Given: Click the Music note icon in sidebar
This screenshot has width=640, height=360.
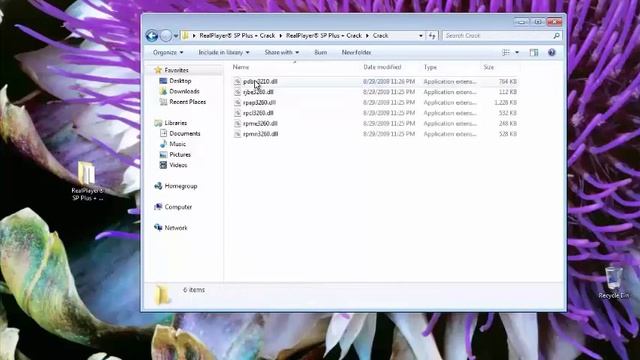Looking at the screenshot, I should pos(163,144).
